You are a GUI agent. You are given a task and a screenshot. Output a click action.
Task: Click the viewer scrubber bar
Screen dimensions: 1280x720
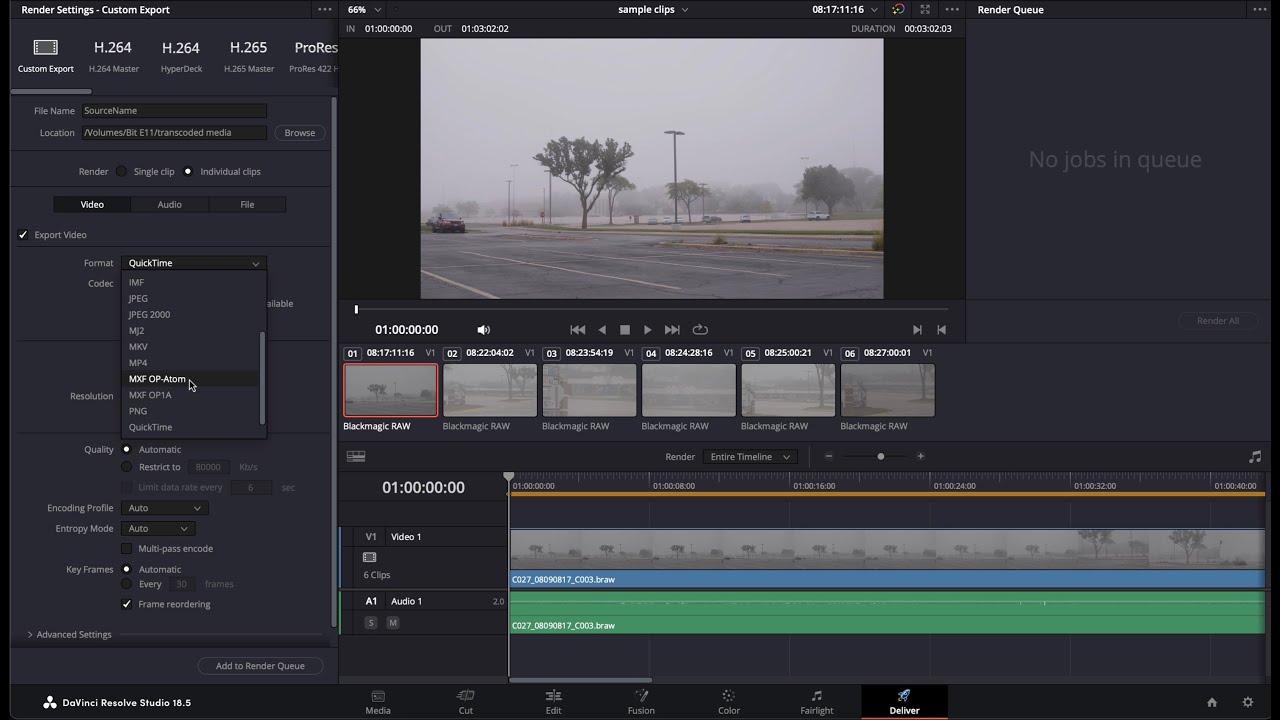pos(650,310)
